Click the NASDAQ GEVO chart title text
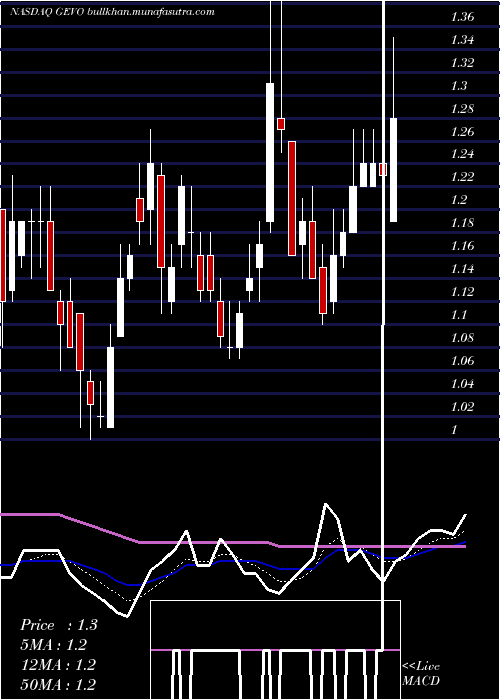 (x=112, y=12)
